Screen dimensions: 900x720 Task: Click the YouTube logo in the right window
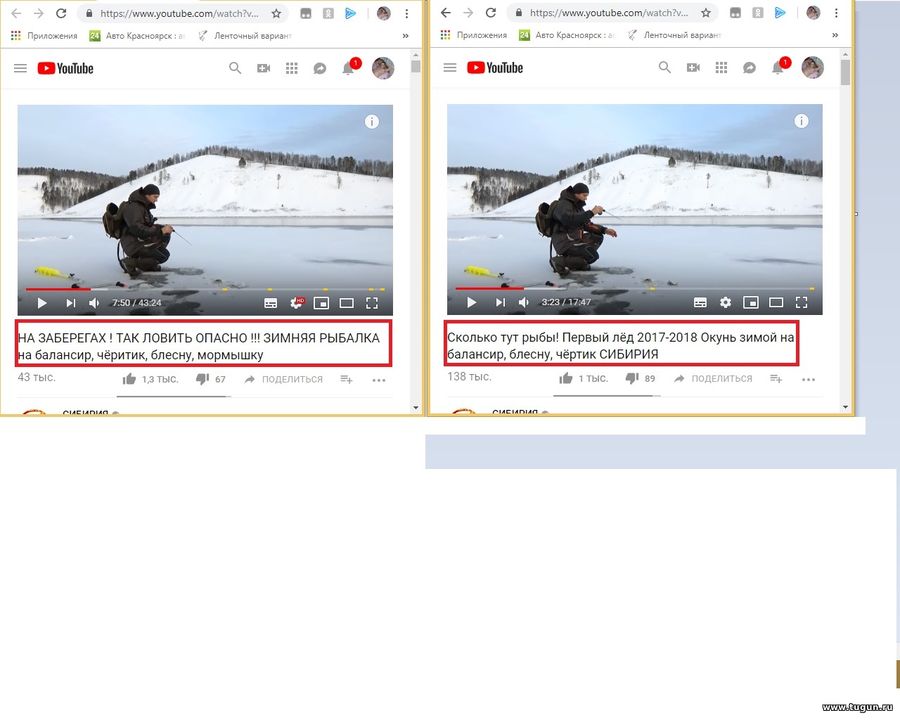point(495,68)
